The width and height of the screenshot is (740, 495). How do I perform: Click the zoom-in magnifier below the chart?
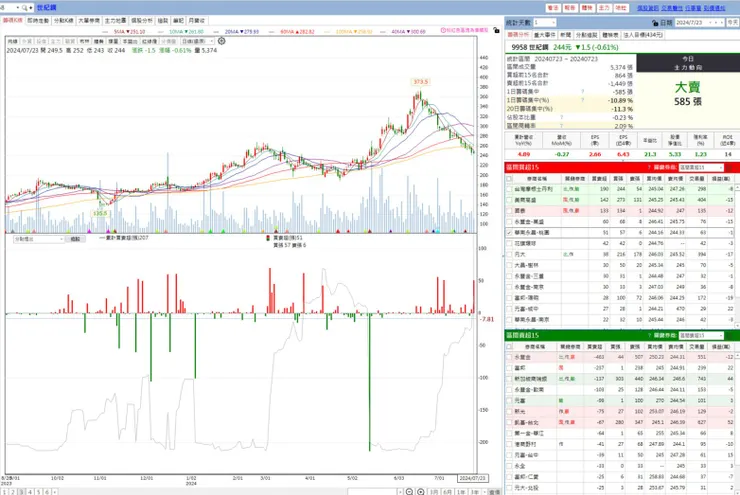pyautogui.click(x=420, y=492)
